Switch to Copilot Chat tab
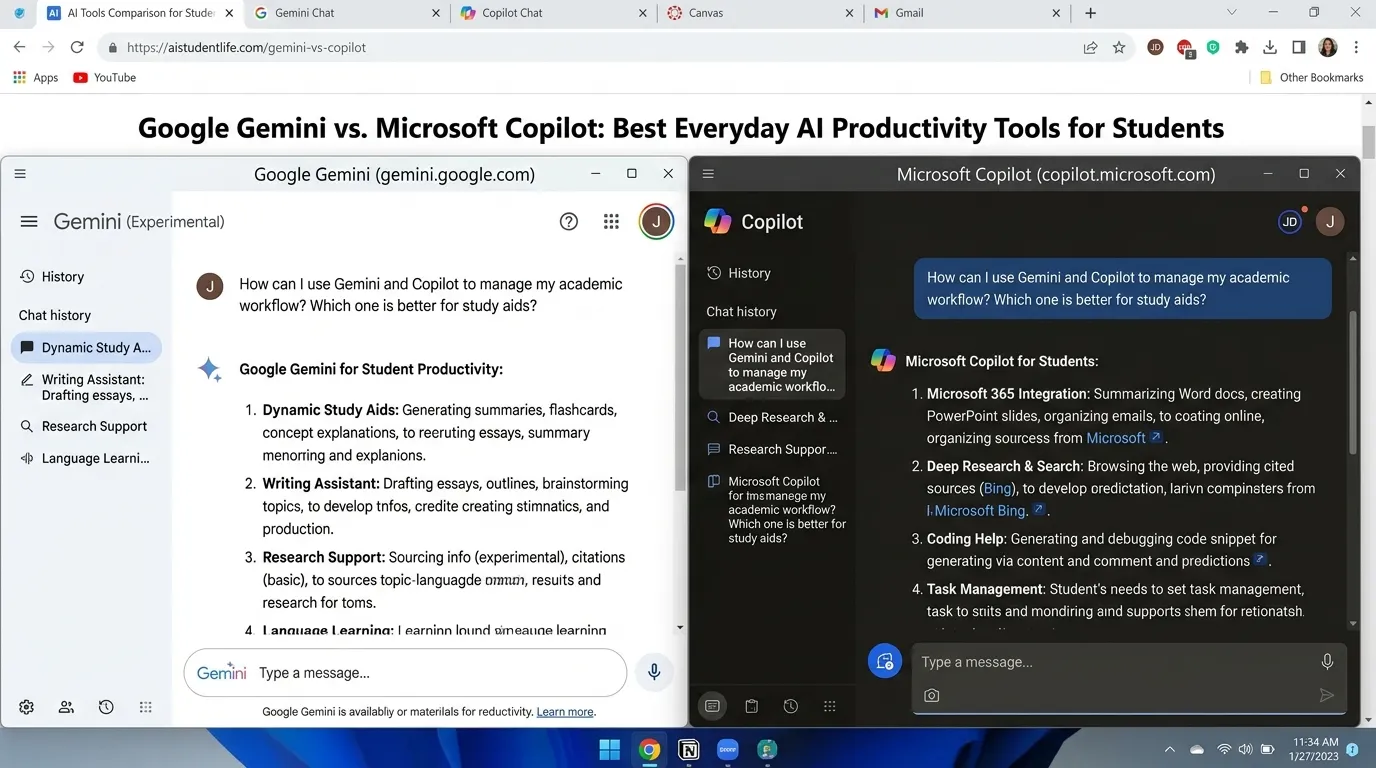This screenshot has height=768, width=1376. coord(553,13)
